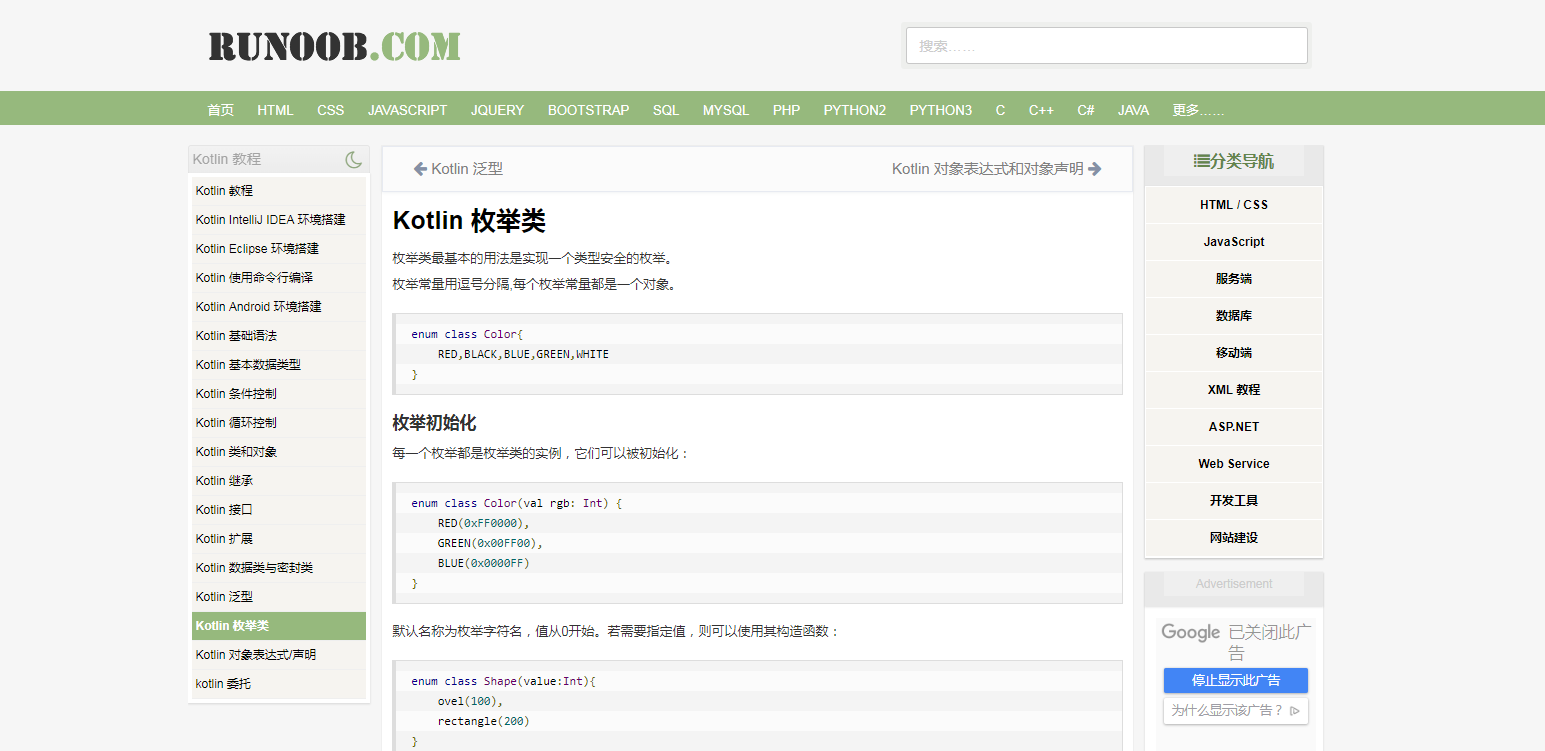Open Kotlin 基本数据类型
Viewport: 1545px width, 751px height.
(279, 365)
